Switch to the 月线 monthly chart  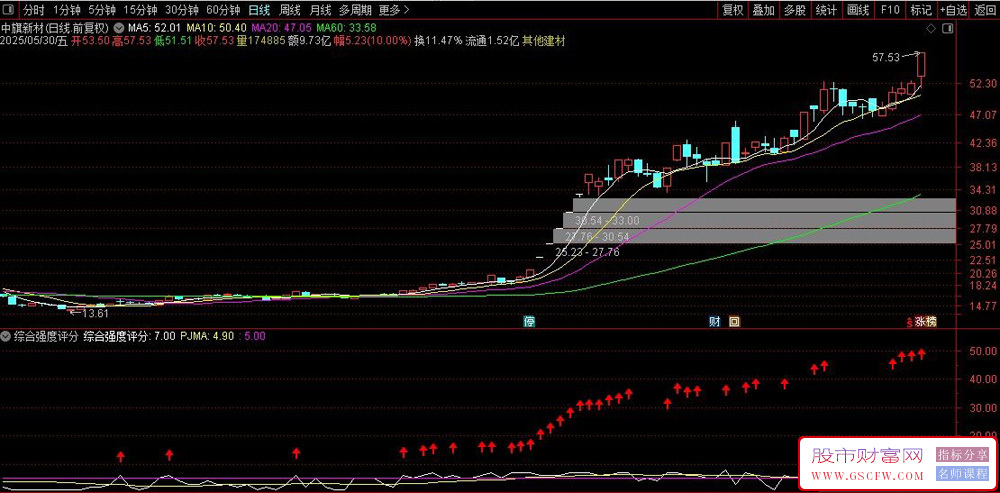click(x=320, y=10)
